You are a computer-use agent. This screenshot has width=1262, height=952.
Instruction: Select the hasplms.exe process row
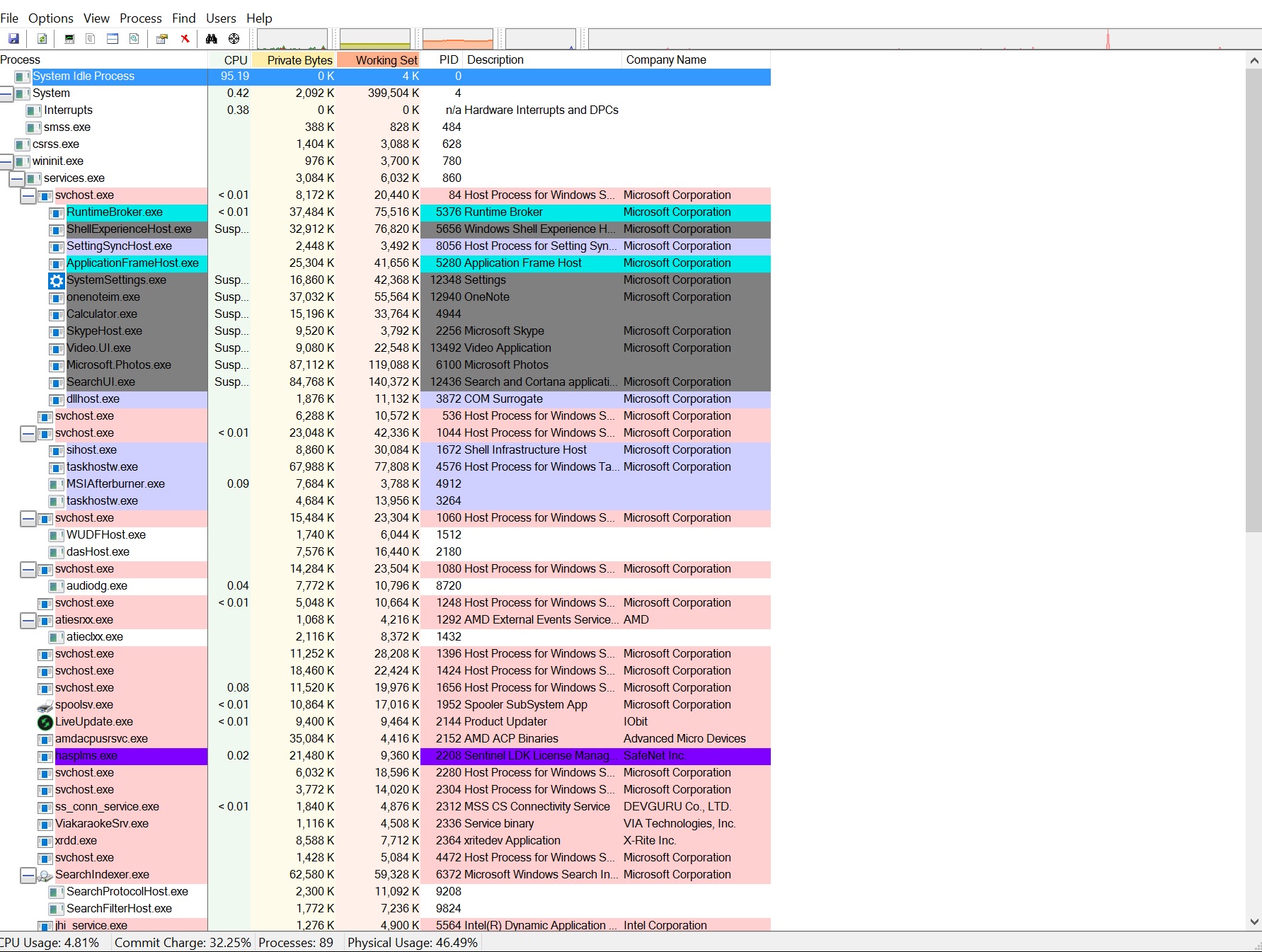(86, 756)
